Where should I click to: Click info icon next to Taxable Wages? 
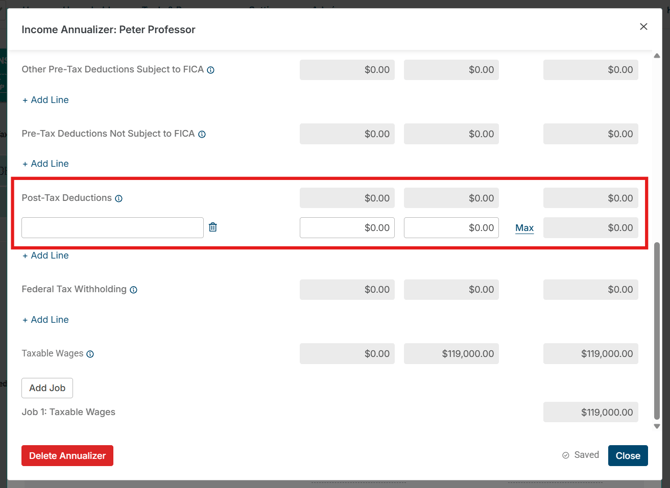click(x=90, y=354)
